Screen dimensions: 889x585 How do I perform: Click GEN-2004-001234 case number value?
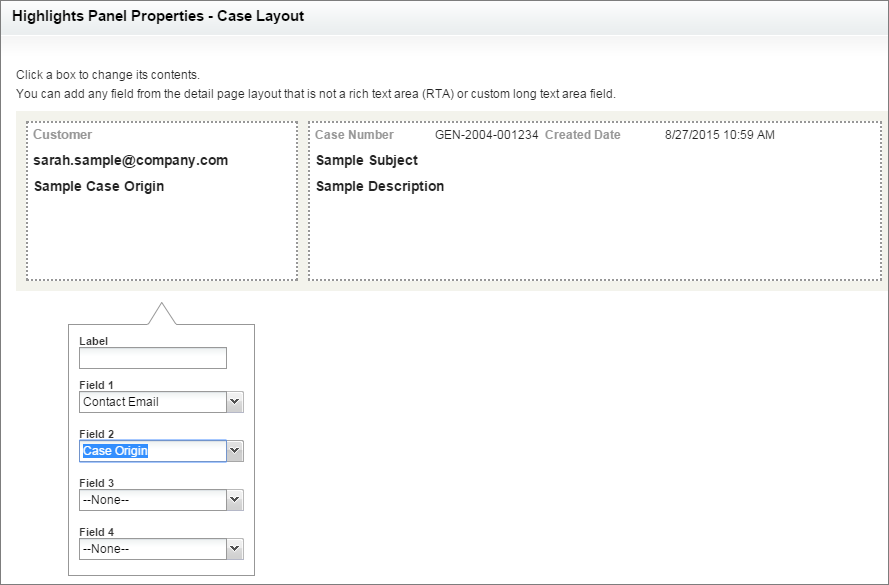486,135
